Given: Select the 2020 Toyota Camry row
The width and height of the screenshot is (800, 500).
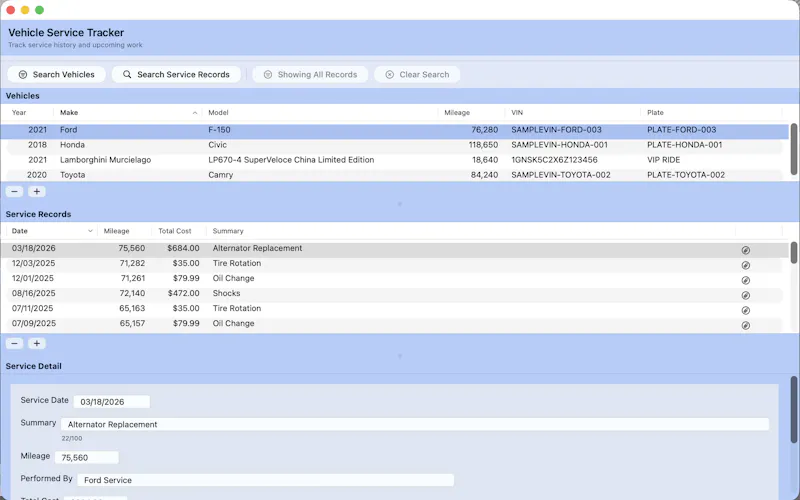Looking at the screenshot, I should [394, 174].
